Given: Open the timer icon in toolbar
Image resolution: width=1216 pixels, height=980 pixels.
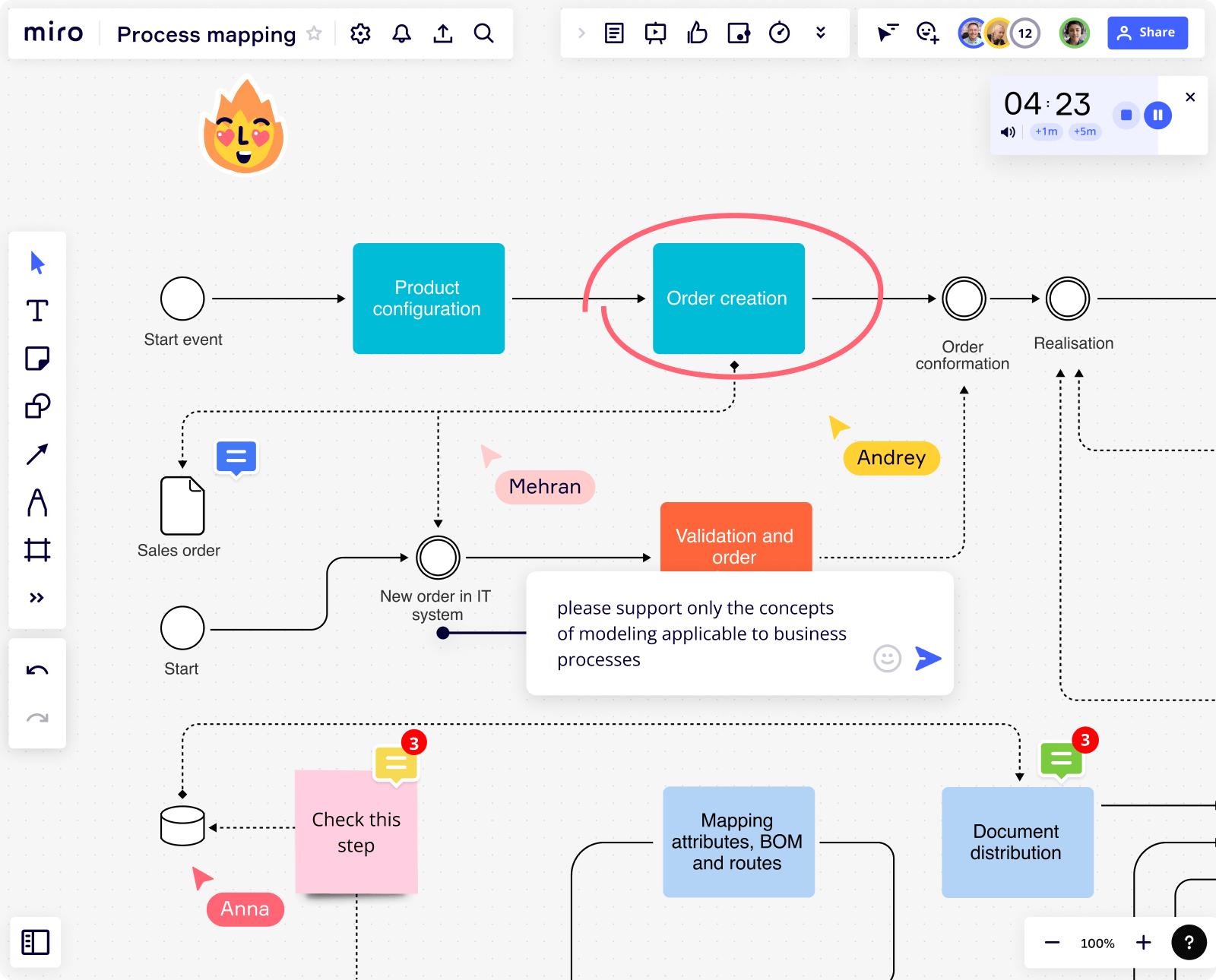Looking at the screenshot, I should tap(780, 33).
